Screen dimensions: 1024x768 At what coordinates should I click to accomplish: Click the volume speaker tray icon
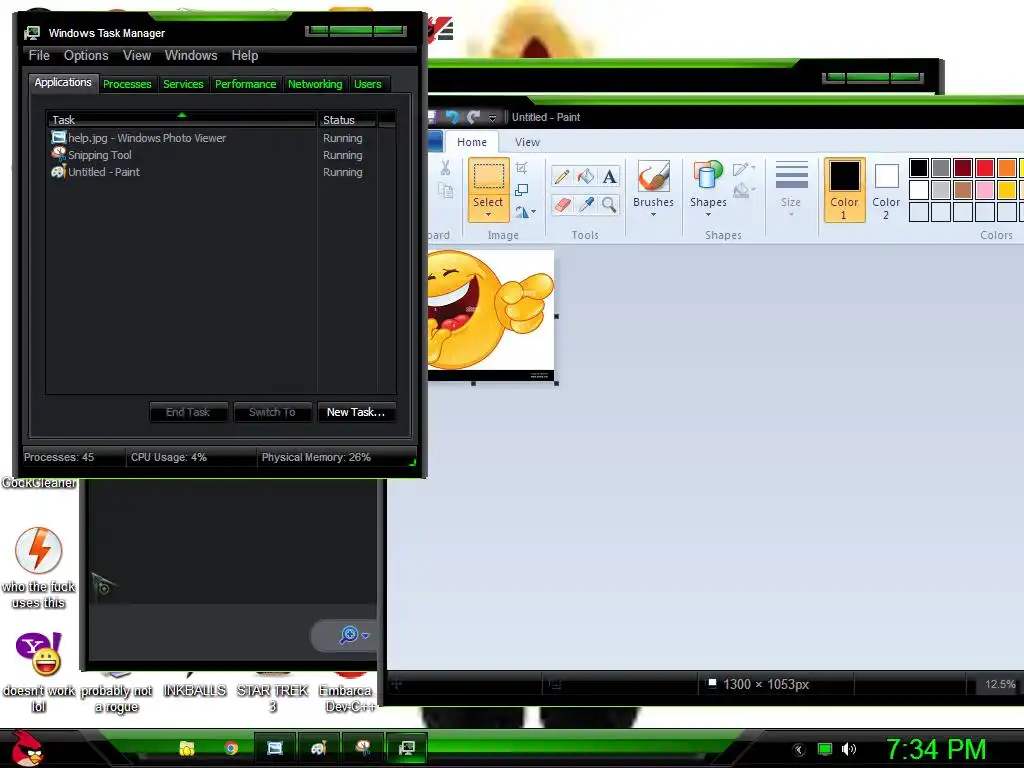coord(849,749)
